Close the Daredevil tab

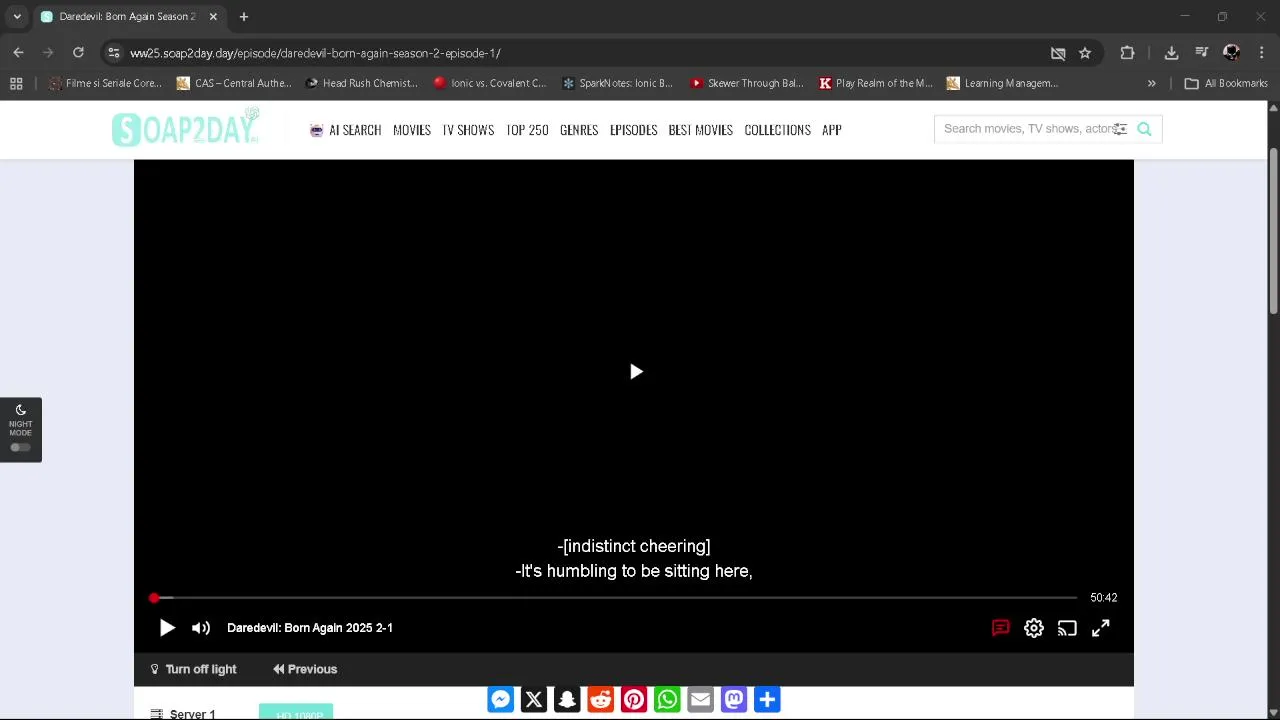pyautogui.click(x=213, y=17)
